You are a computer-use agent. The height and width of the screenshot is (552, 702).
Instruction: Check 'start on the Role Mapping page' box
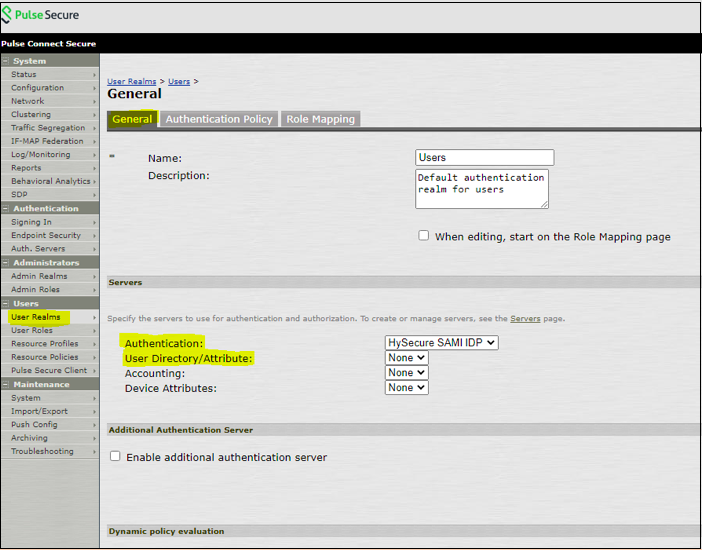click(424, 236)
